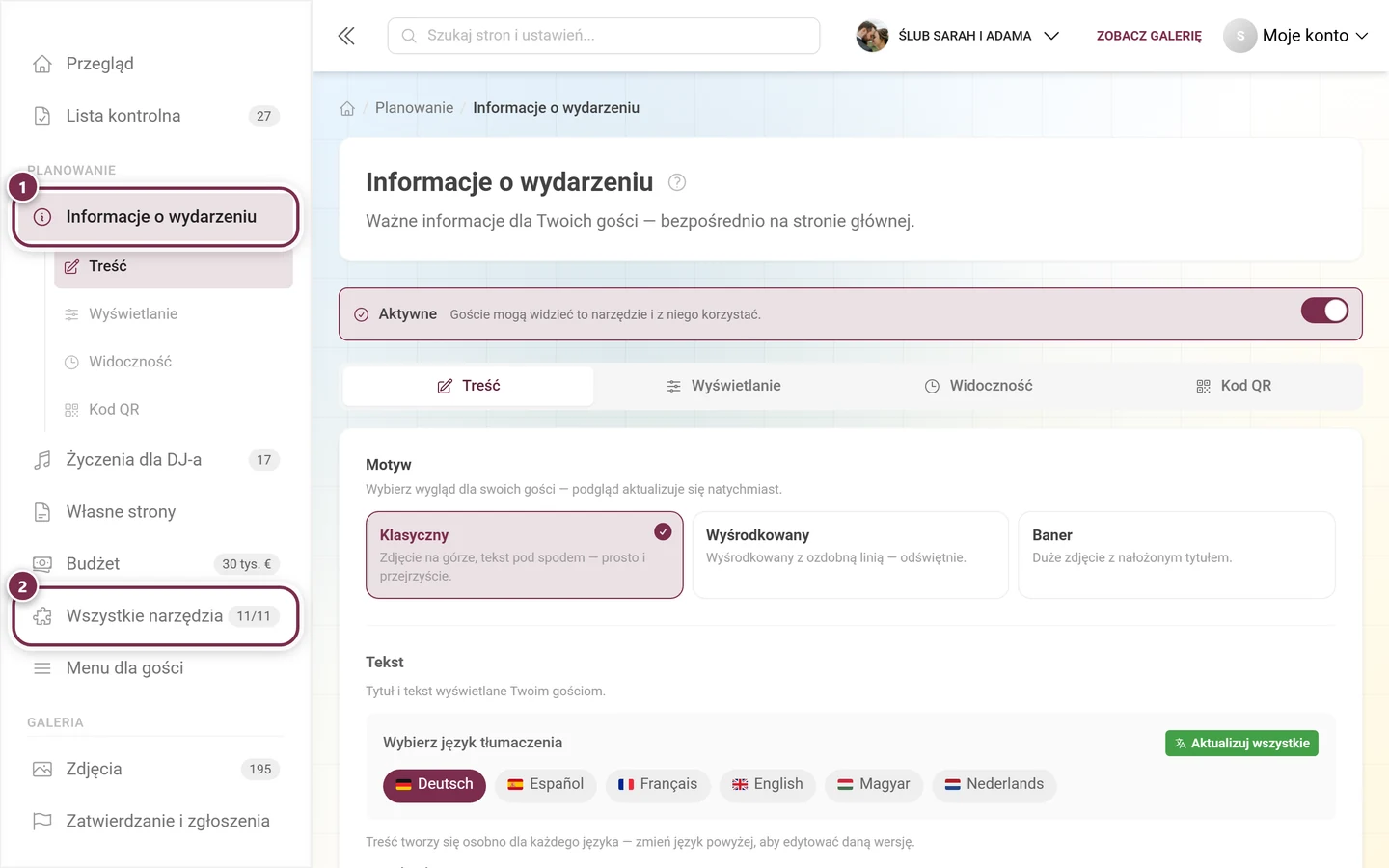Open help icon beside Informacje o wydarzeniu heading

(677, 182)
